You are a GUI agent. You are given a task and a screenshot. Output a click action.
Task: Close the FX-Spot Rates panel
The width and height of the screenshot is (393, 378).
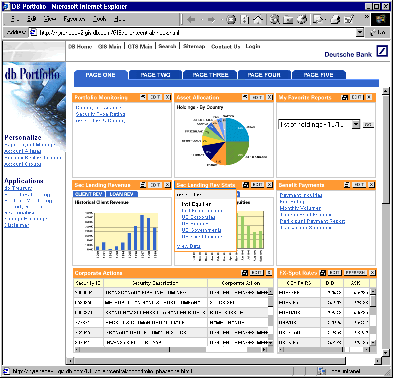click(372, 273)
